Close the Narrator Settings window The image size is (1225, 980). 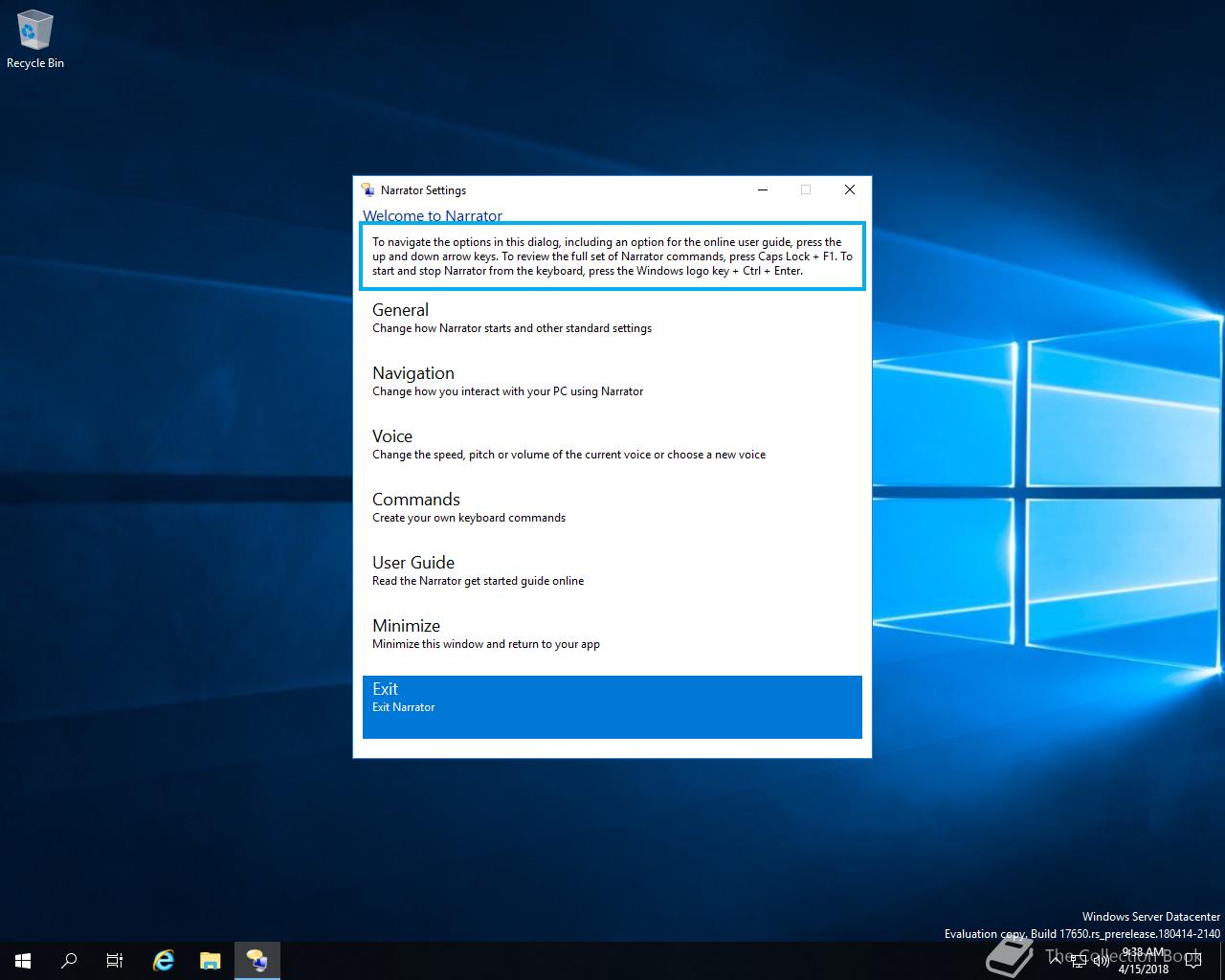click(849, 189)
